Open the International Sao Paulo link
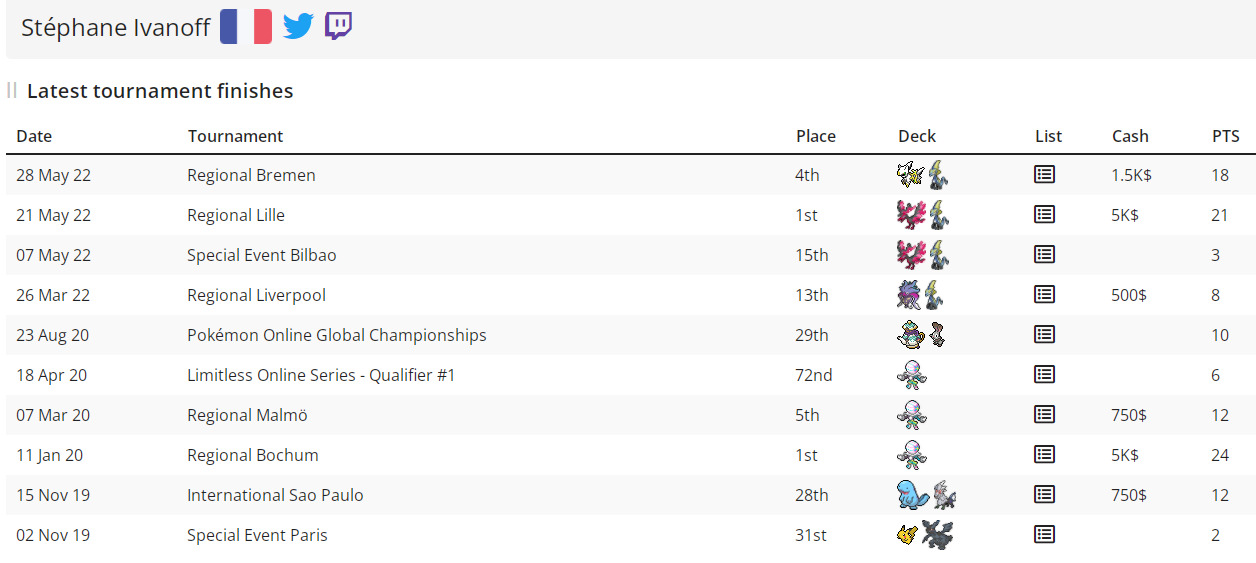The height and width of the screenshot is (563, 1256). [x=275, y=495]
